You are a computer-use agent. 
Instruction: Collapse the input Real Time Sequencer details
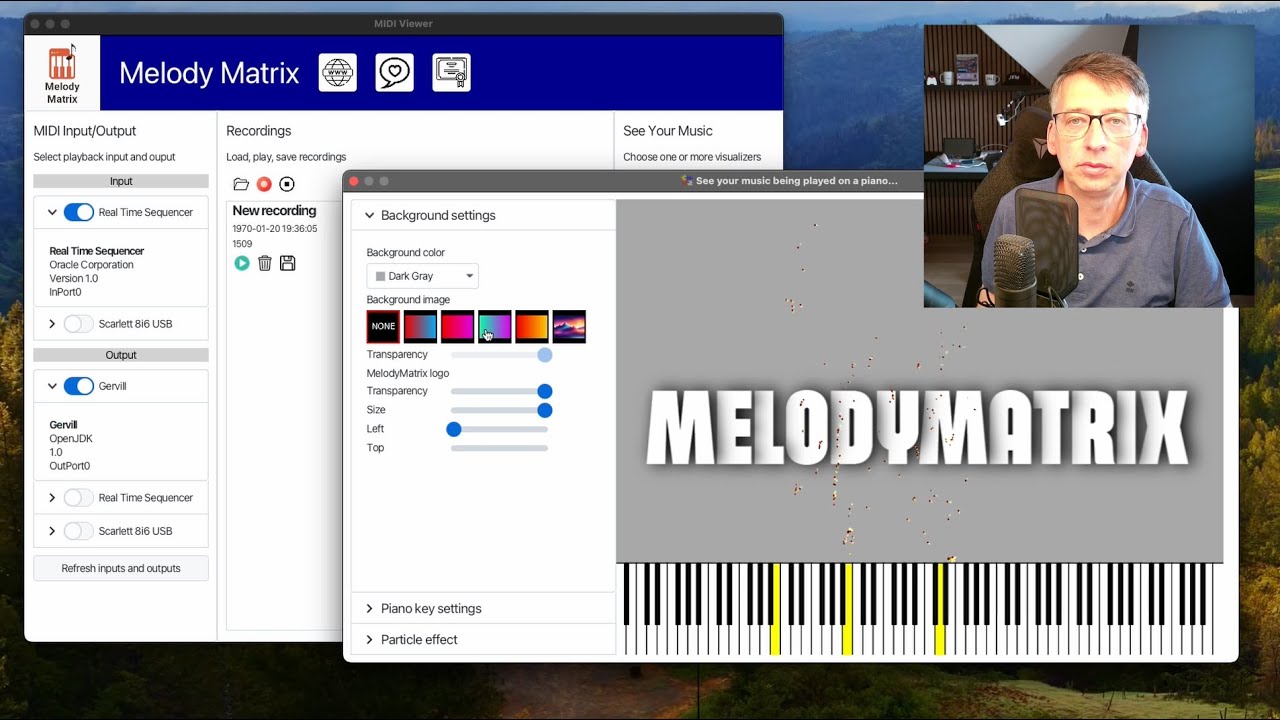point(52,212)
